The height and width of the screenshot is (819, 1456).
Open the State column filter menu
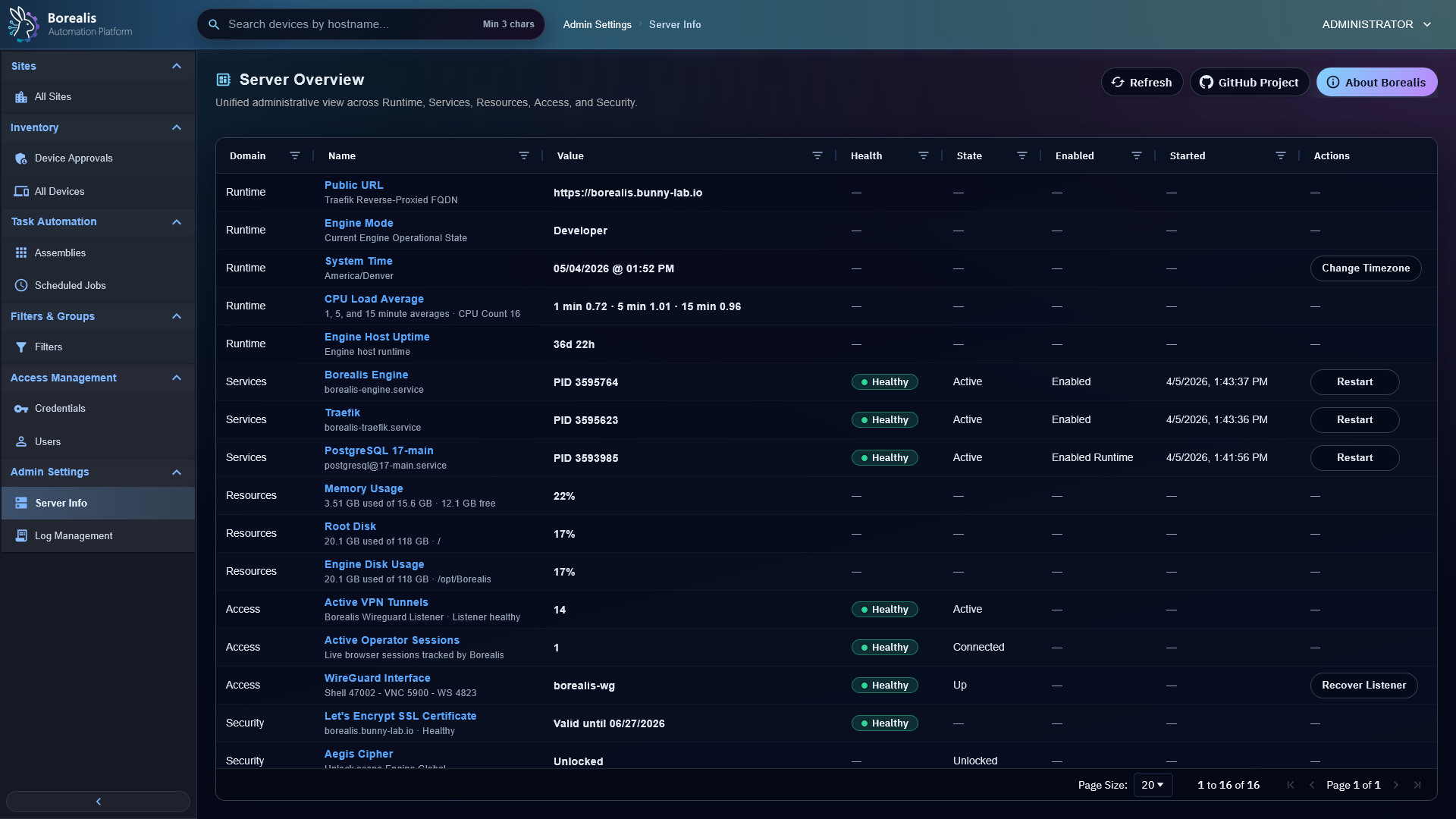click(x=1022, y=155)
